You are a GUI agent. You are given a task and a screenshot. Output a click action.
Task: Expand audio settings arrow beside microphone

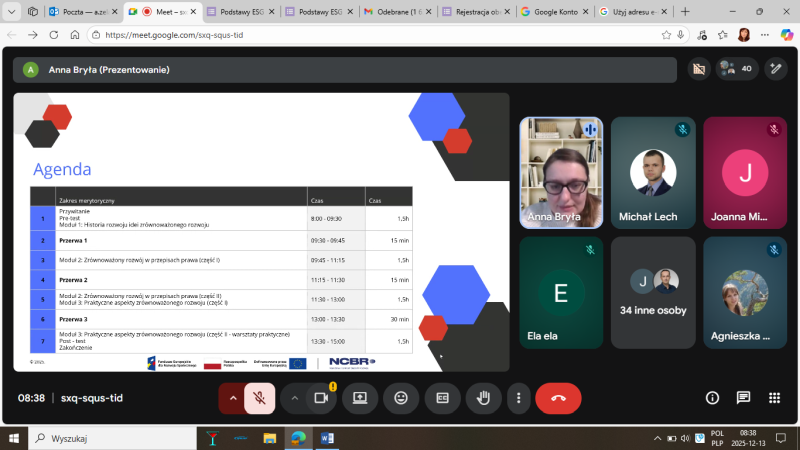click(233, 398)
